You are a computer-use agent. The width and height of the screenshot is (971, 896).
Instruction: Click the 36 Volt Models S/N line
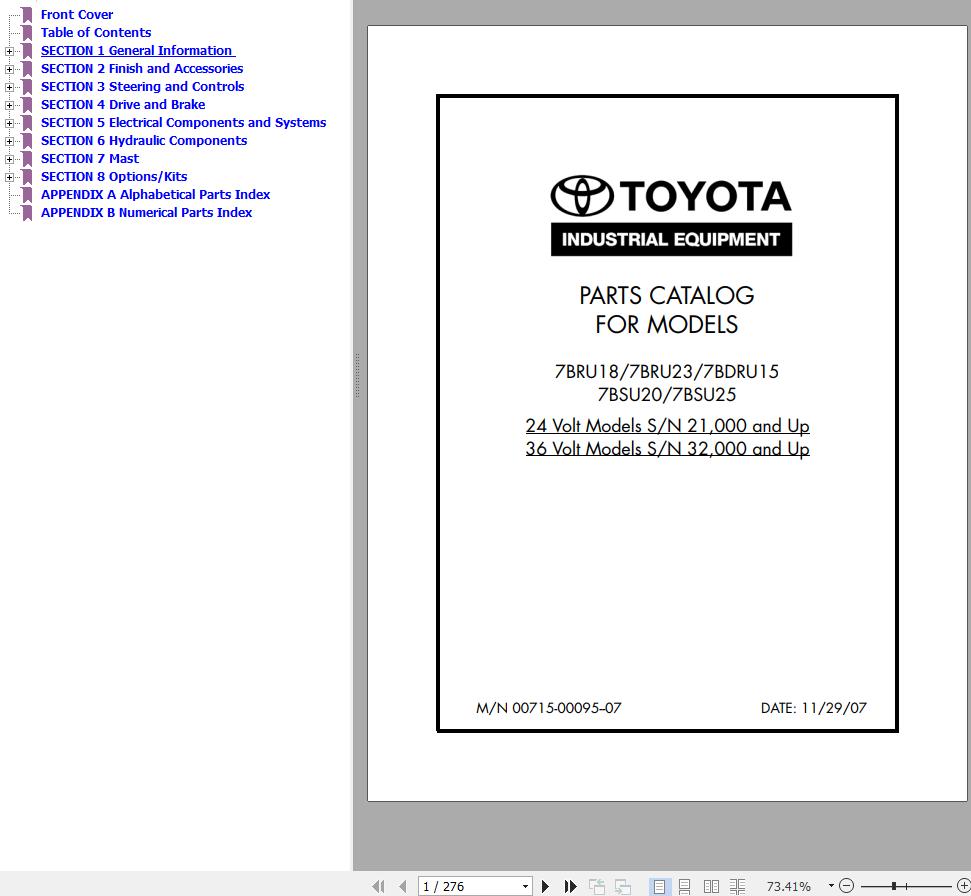pos(668,448)
